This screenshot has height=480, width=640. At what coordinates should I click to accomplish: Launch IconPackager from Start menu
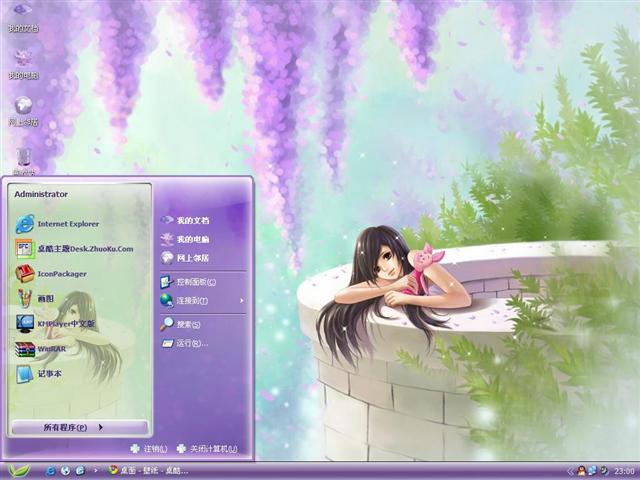51,274
